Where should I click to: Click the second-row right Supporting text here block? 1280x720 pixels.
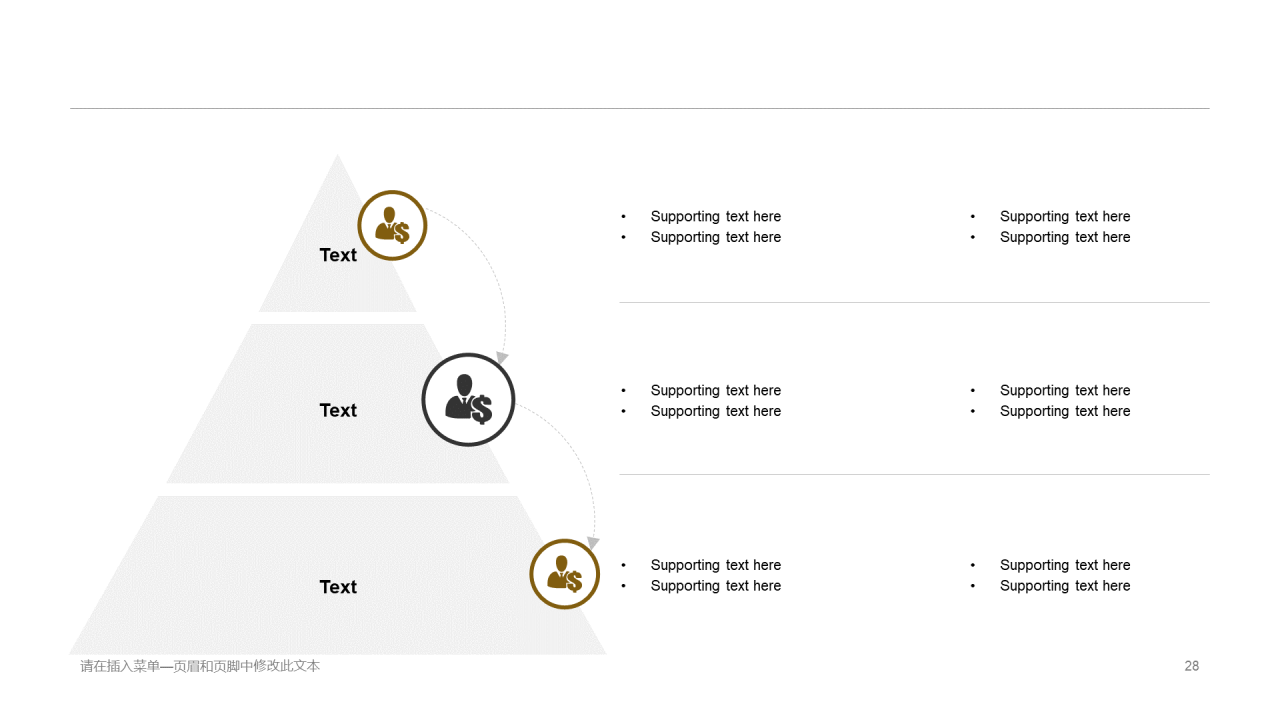(1050, 401)
